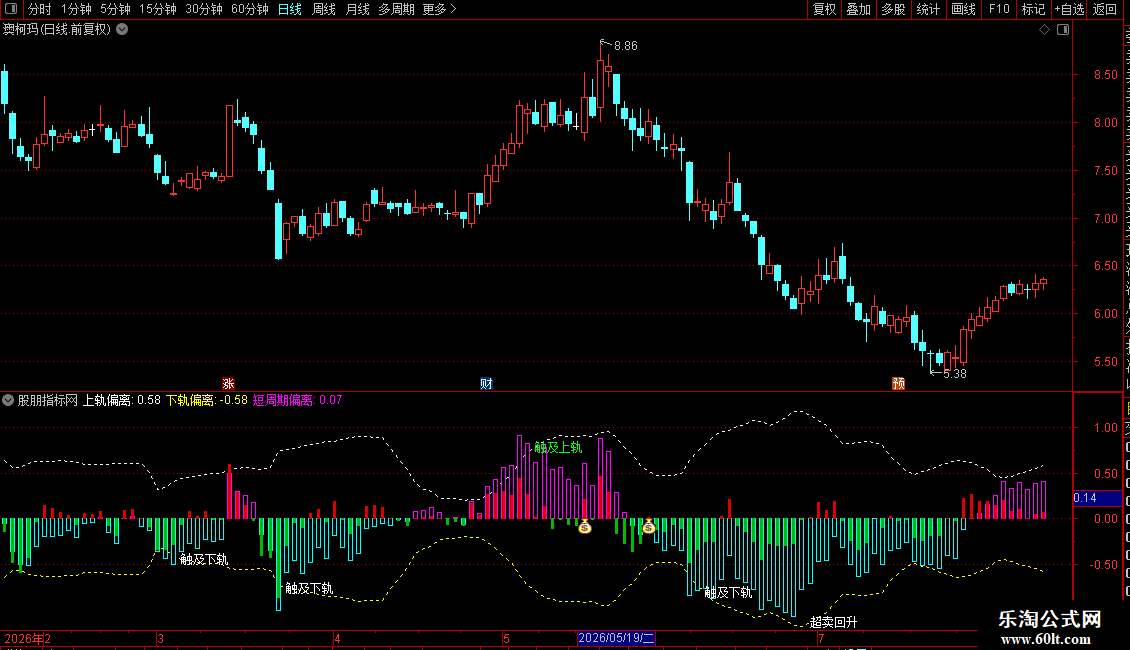Image resolution: width=1130 pixels, height=650 pixels.
Task: Click 下轨偏离: -0.58 indicator value
Action: pos(207,400)
